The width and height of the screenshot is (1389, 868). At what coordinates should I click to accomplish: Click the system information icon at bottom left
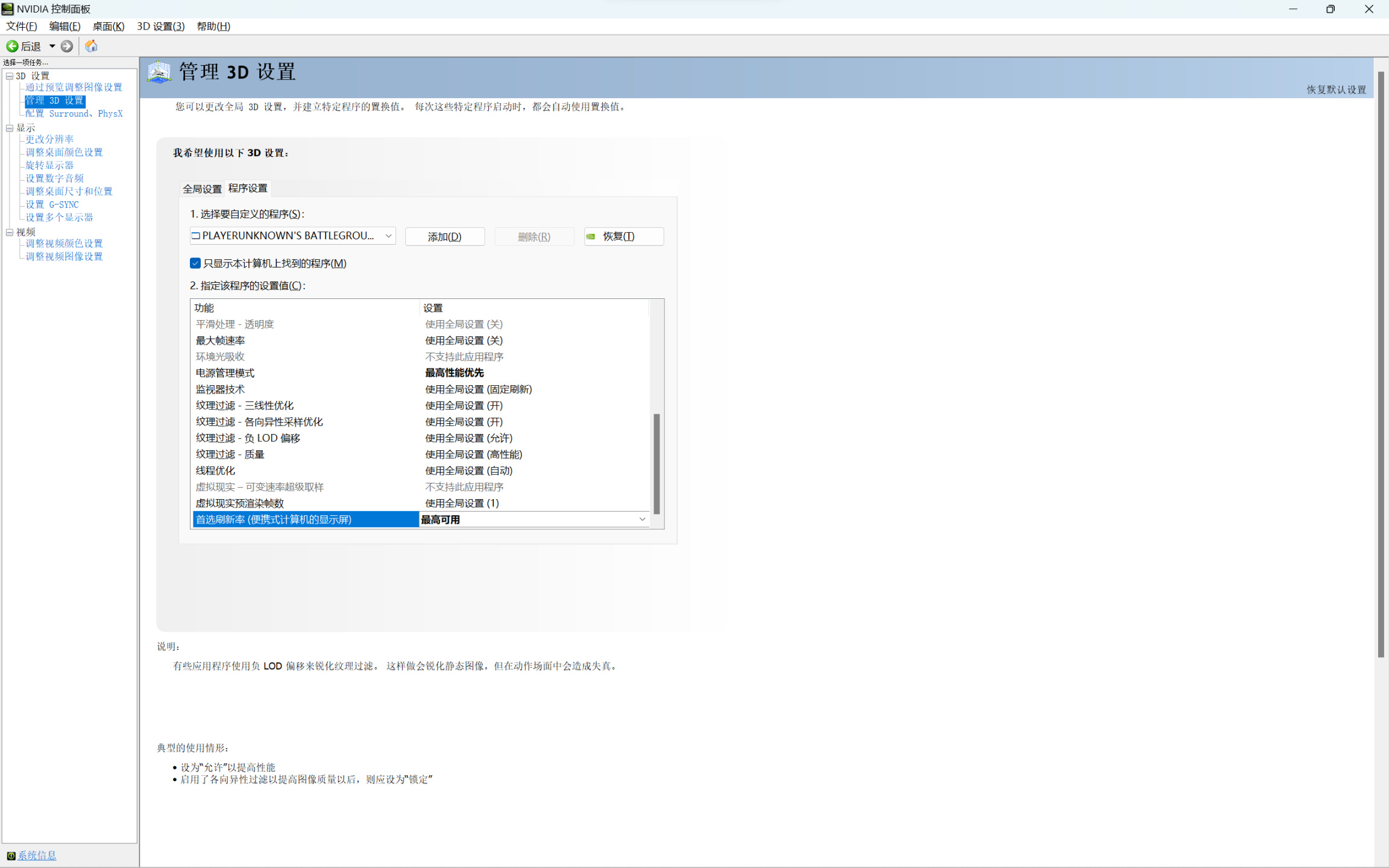click(x=11, y=855)
